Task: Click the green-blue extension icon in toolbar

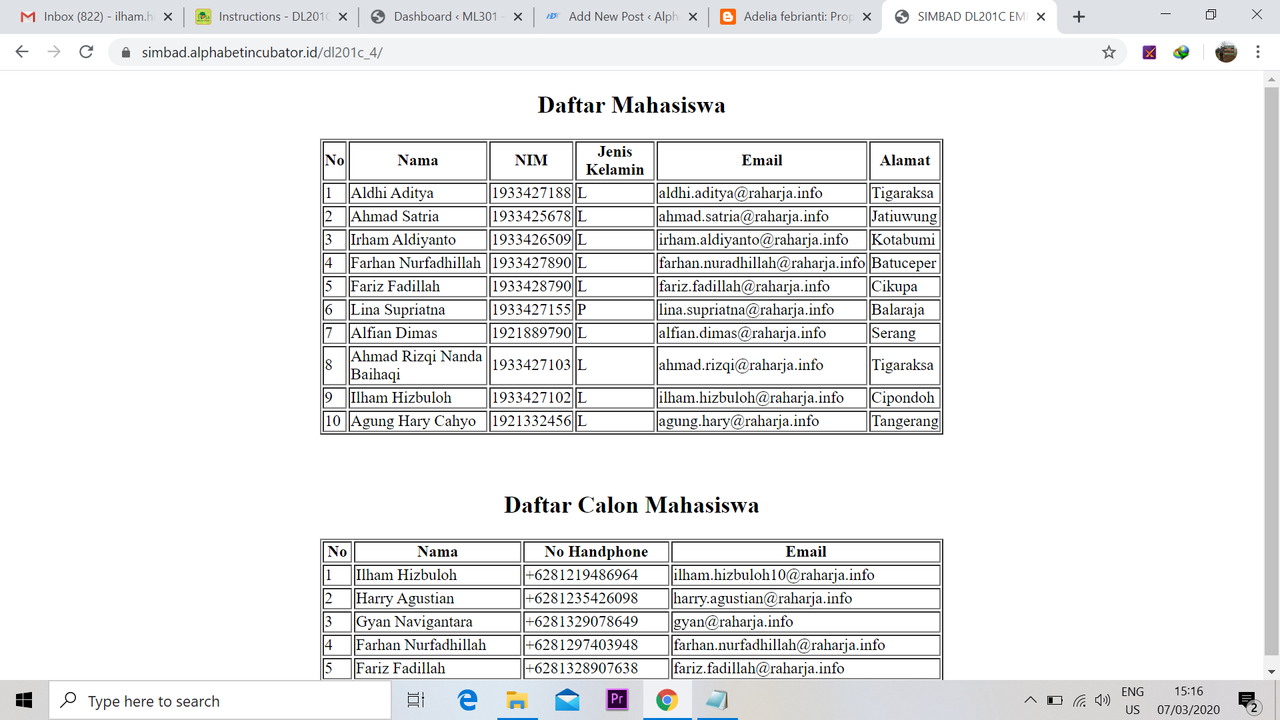Action: [1181, 52]
